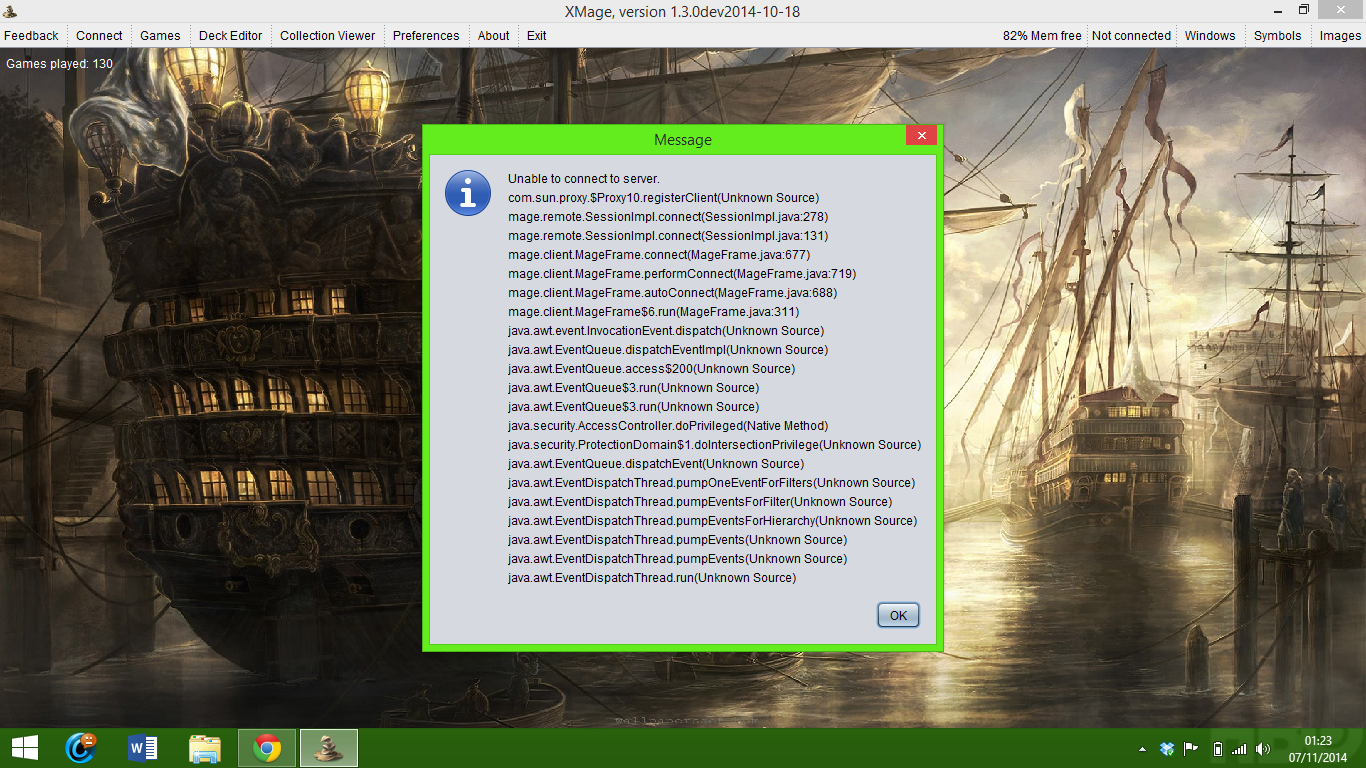Open Preferences from the top bar
The width and height of the screenshot is (1366, 768).
click(x=426, y=35)
